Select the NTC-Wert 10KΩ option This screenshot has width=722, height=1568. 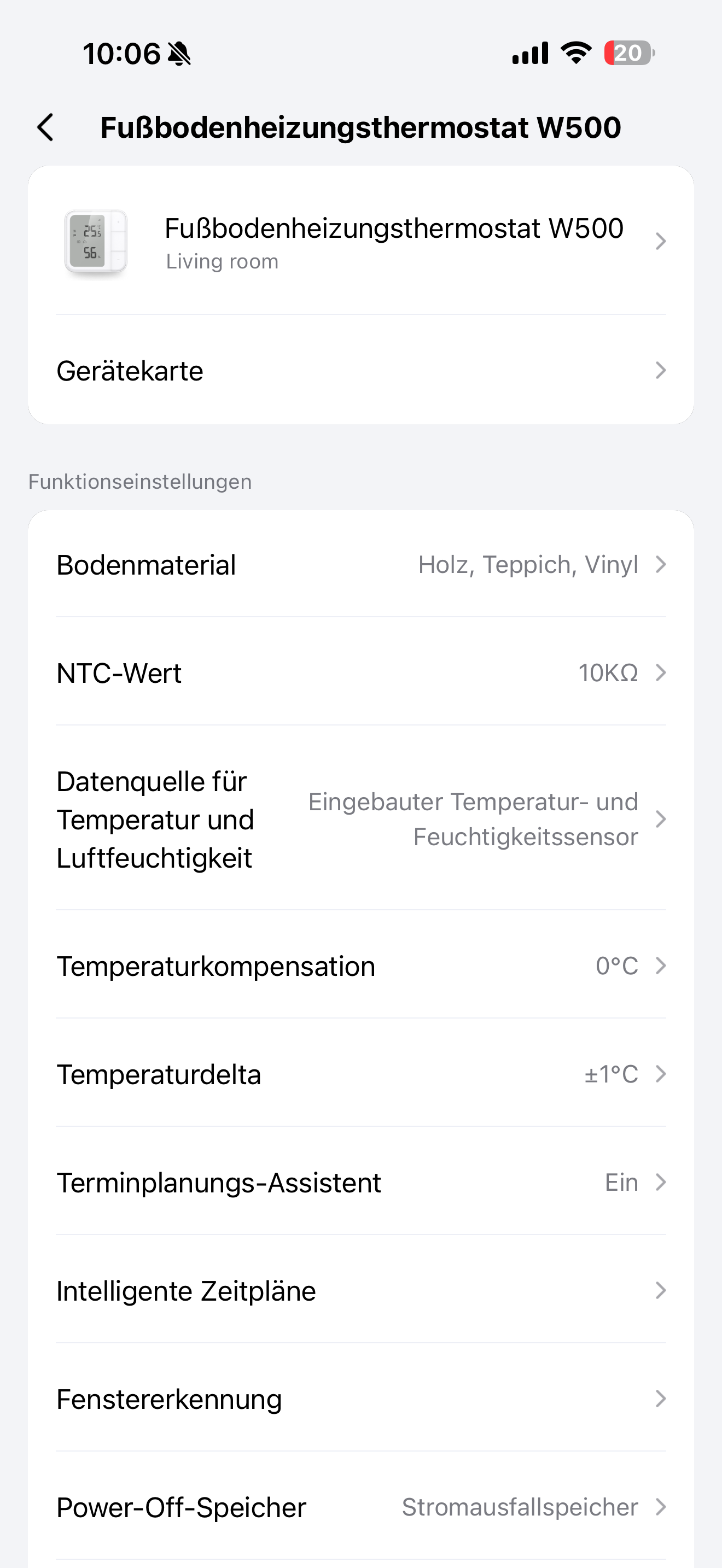(x=360, y=673)
